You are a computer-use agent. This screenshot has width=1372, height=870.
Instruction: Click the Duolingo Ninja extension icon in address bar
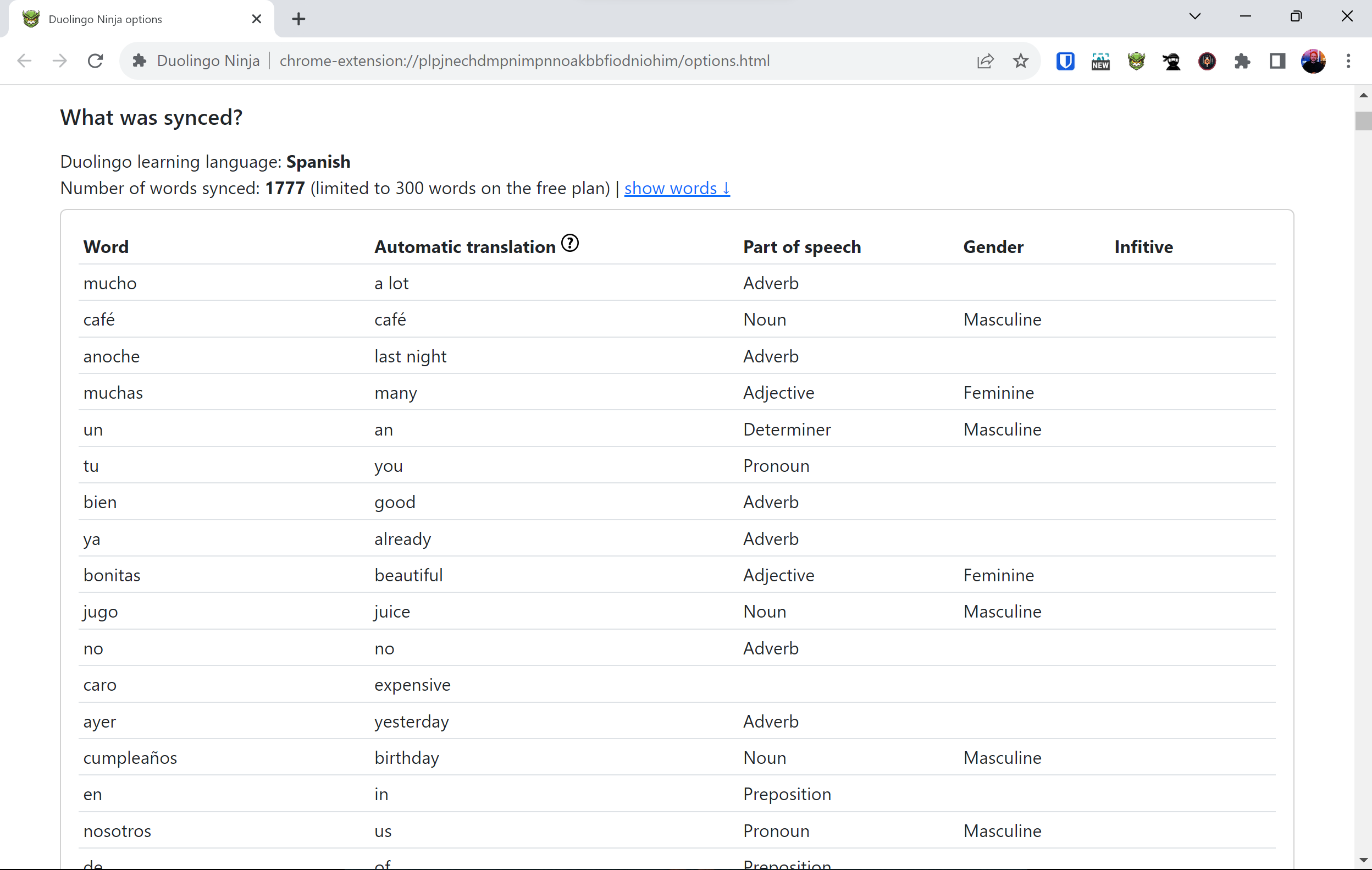(x=139, y=60)
